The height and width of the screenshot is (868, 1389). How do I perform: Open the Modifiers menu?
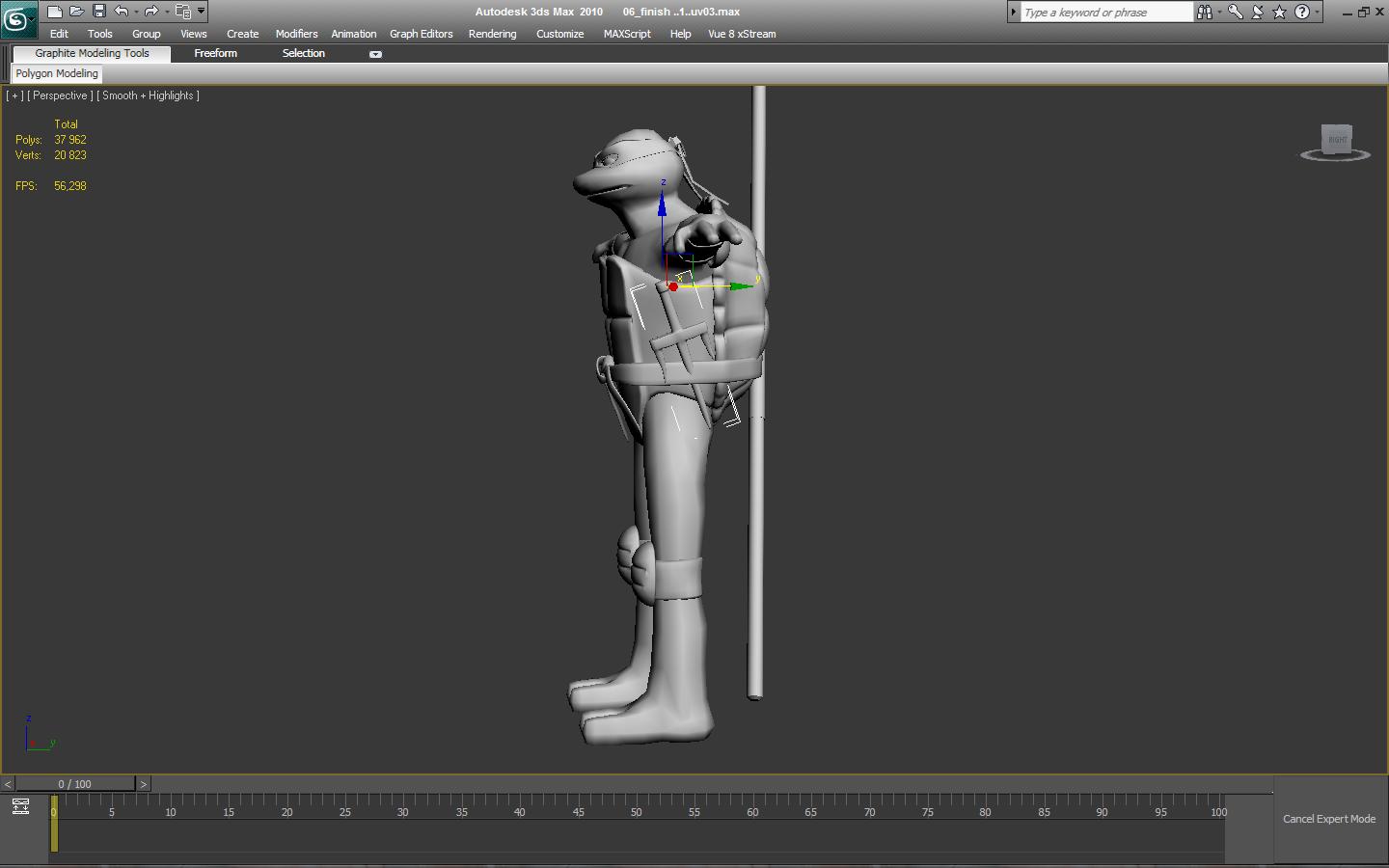(x=296, y=34)
